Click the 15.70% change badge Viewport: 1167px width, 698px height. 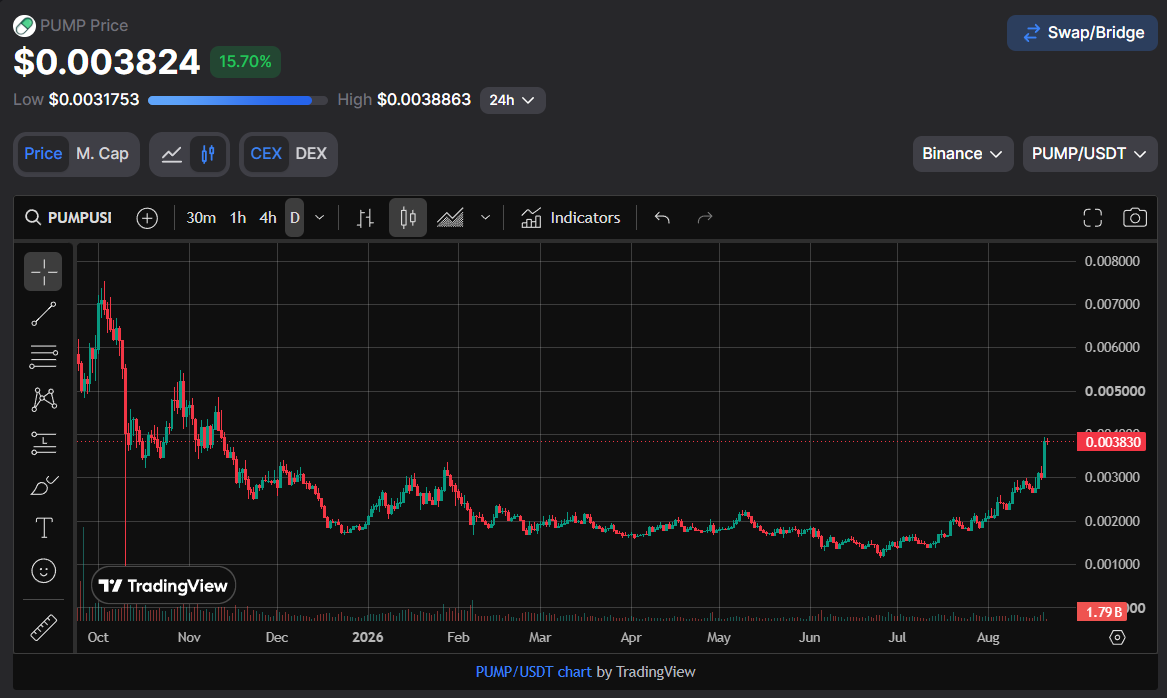pyautogui.click(x=245, y=62)
